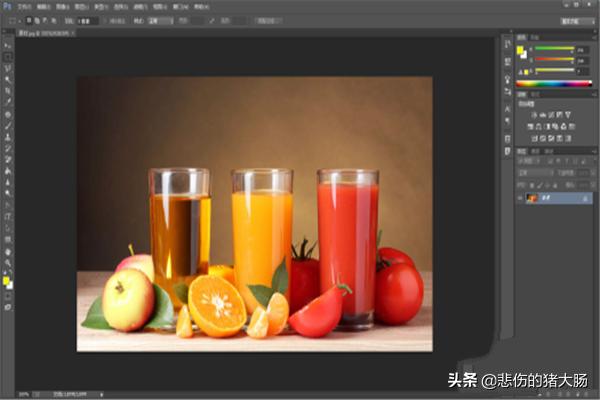Select the Crop tool
This screenshot has width=600, height=400.
point(8,90)
